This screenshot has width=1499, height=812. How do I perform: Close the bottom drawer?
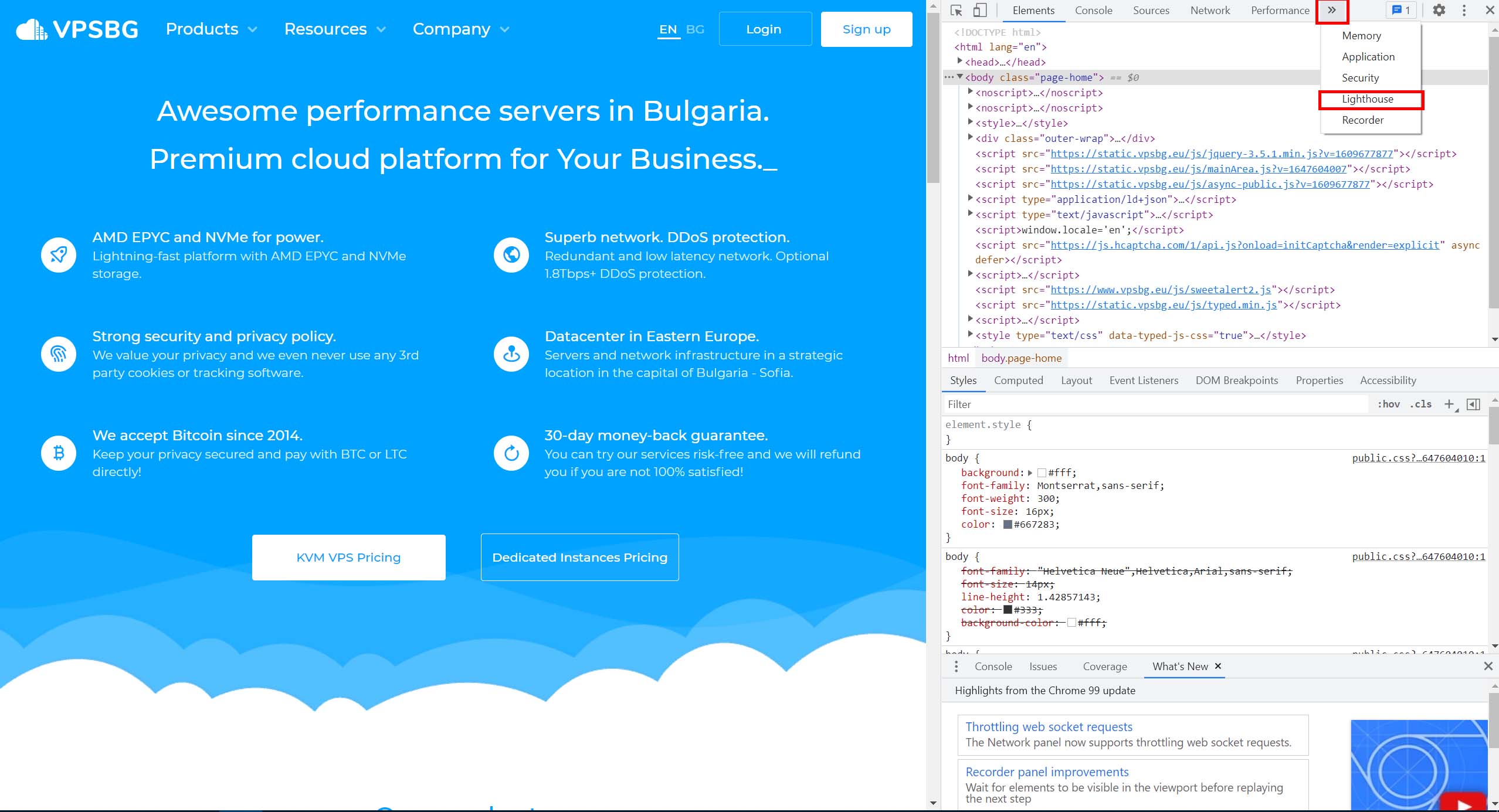(x=1488, y=667)
